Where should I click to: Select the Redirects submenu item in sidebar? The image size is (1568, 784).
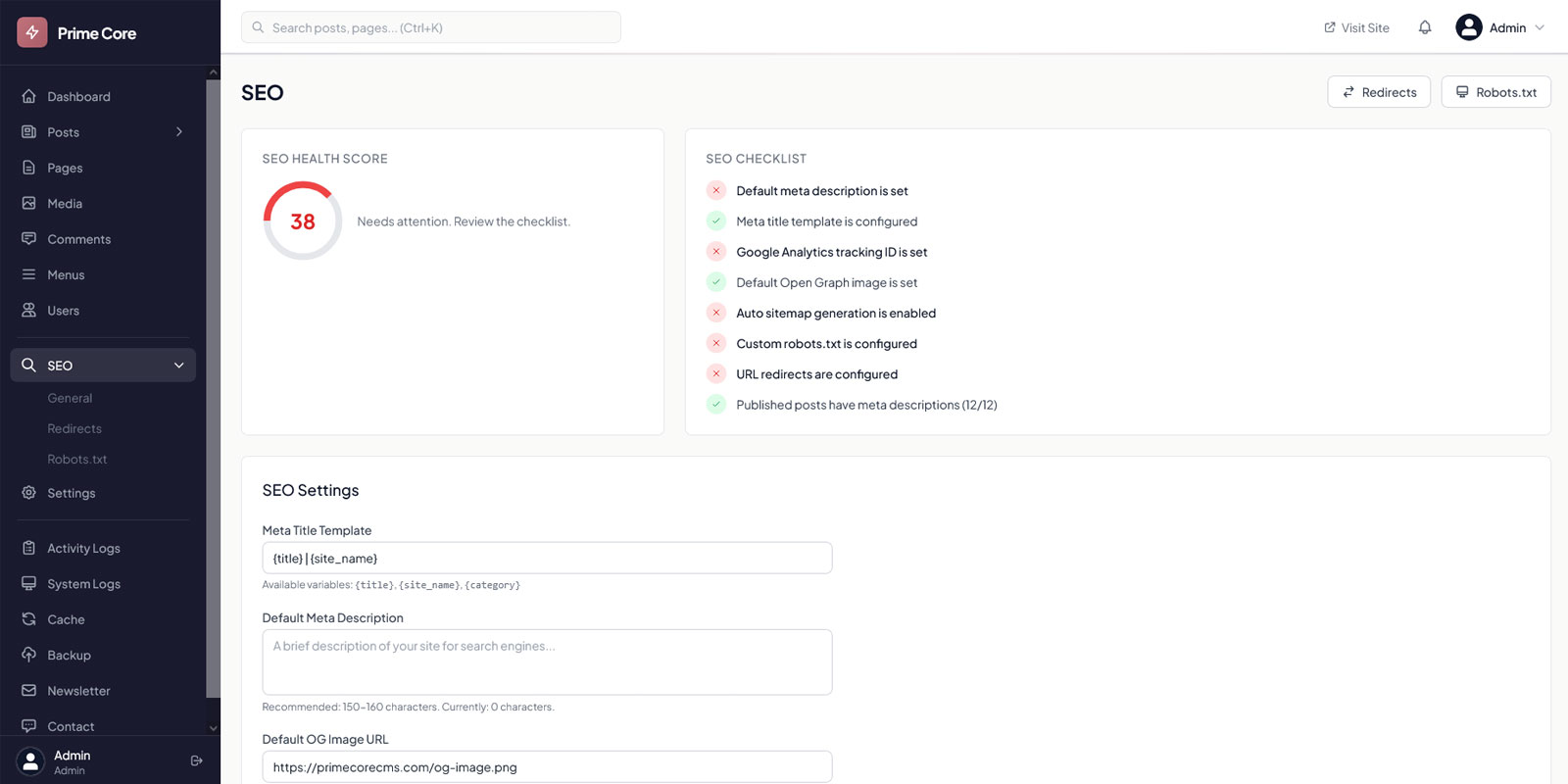pos(74,428)
